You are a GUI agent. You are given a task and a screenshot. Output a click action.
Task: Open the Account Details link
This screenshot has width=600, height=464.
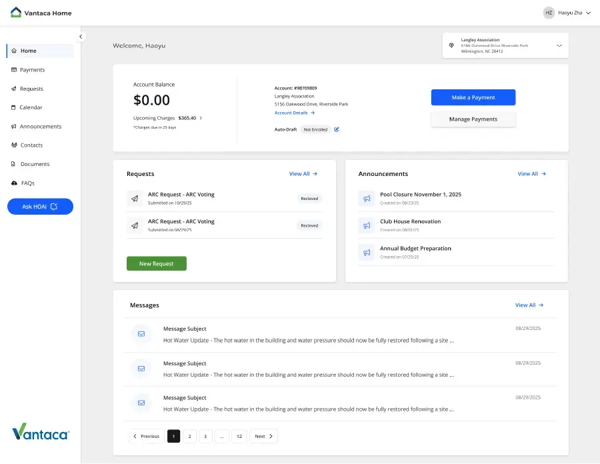[x=294, y=113]
